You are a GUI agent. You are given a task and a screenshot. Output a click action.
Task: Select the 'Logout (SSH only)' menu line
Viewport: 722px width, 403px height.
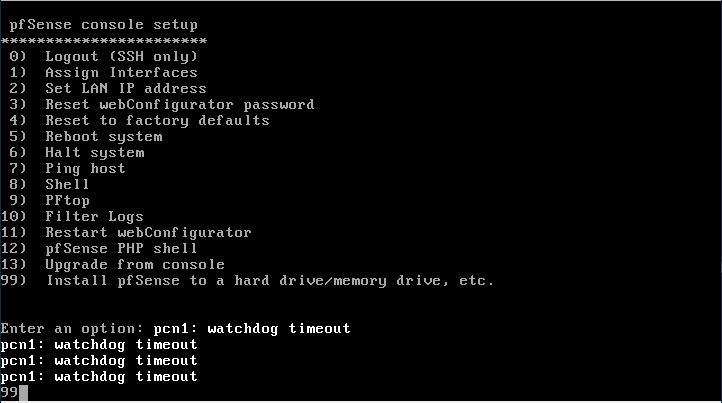(104, 57)
